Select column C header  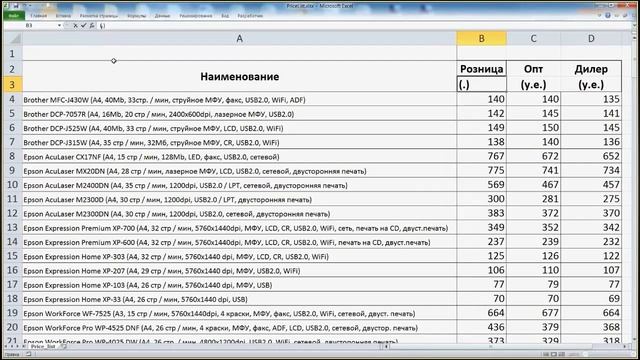tap(533, 38)
